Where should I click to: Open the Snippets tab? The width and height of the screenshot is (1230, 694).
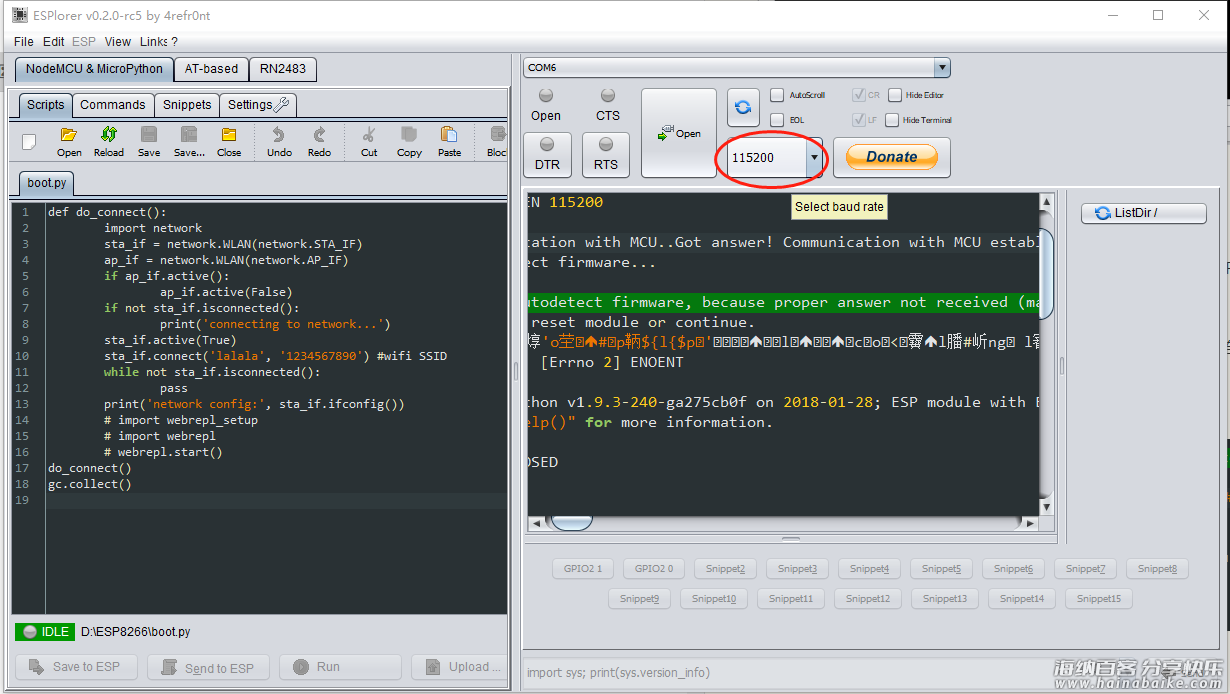(x=187, y=105)
